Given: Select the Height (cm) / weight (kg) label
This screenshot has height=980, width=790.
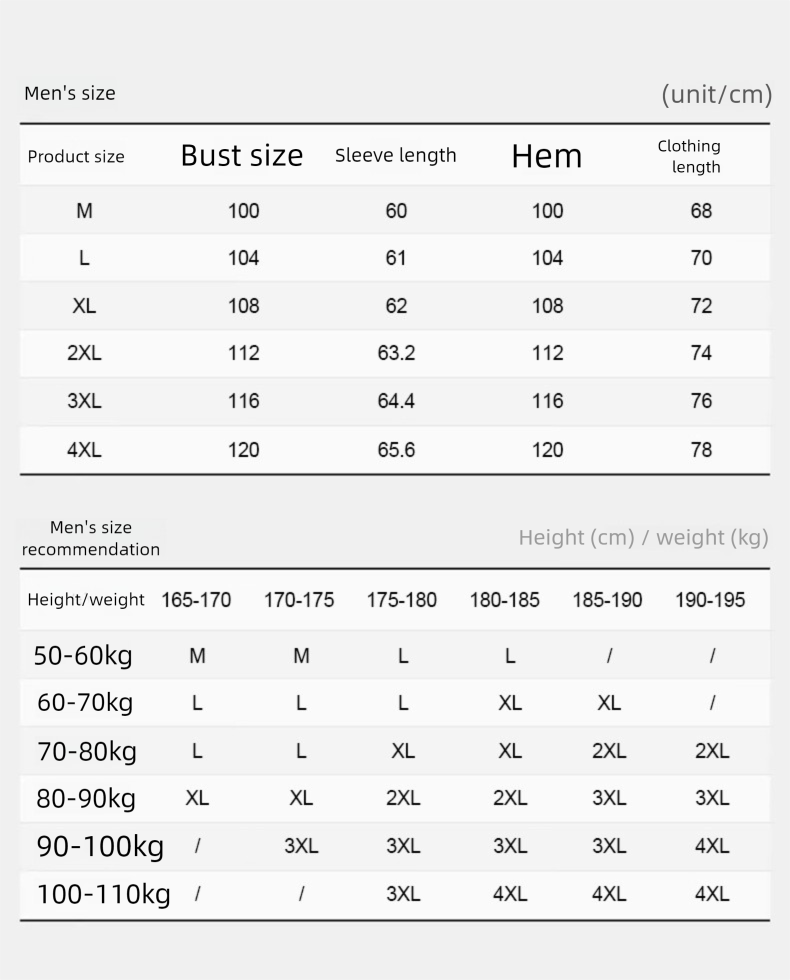Looking at the screenshot, I should click(643, 538).
